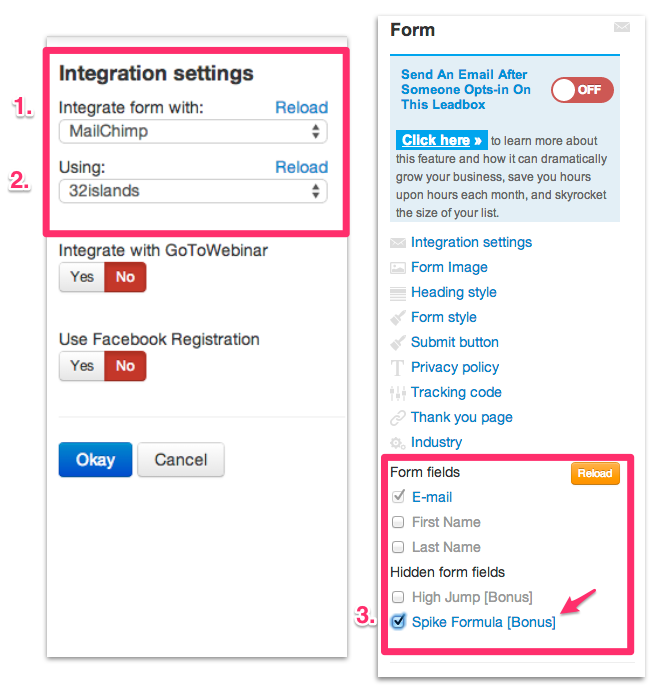Open the MailChimp integration dropdown
The image size is (664, 695).
(x=193, y=132)
